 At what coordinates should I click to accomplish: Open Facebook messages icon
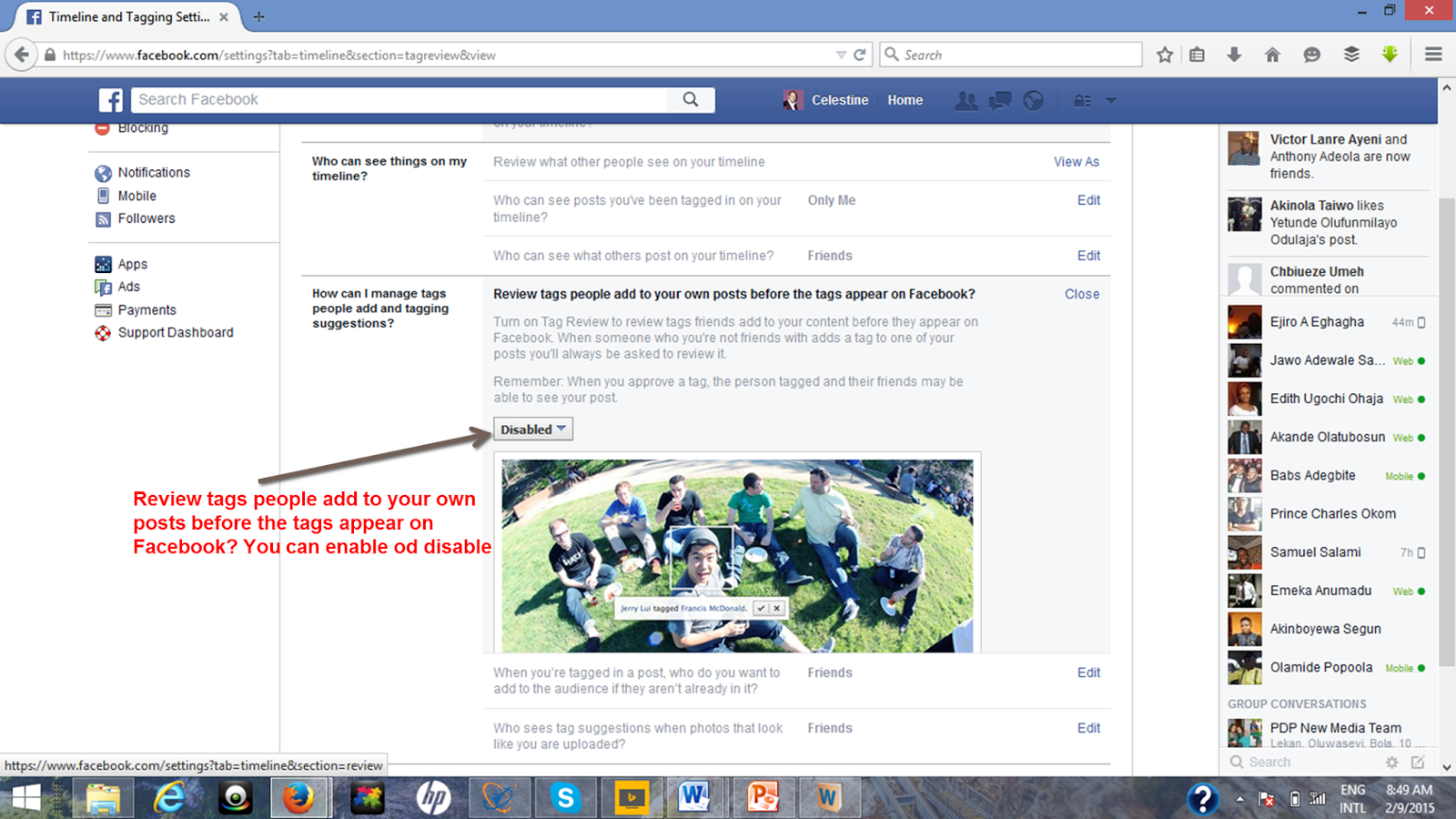coord(1000,100)
